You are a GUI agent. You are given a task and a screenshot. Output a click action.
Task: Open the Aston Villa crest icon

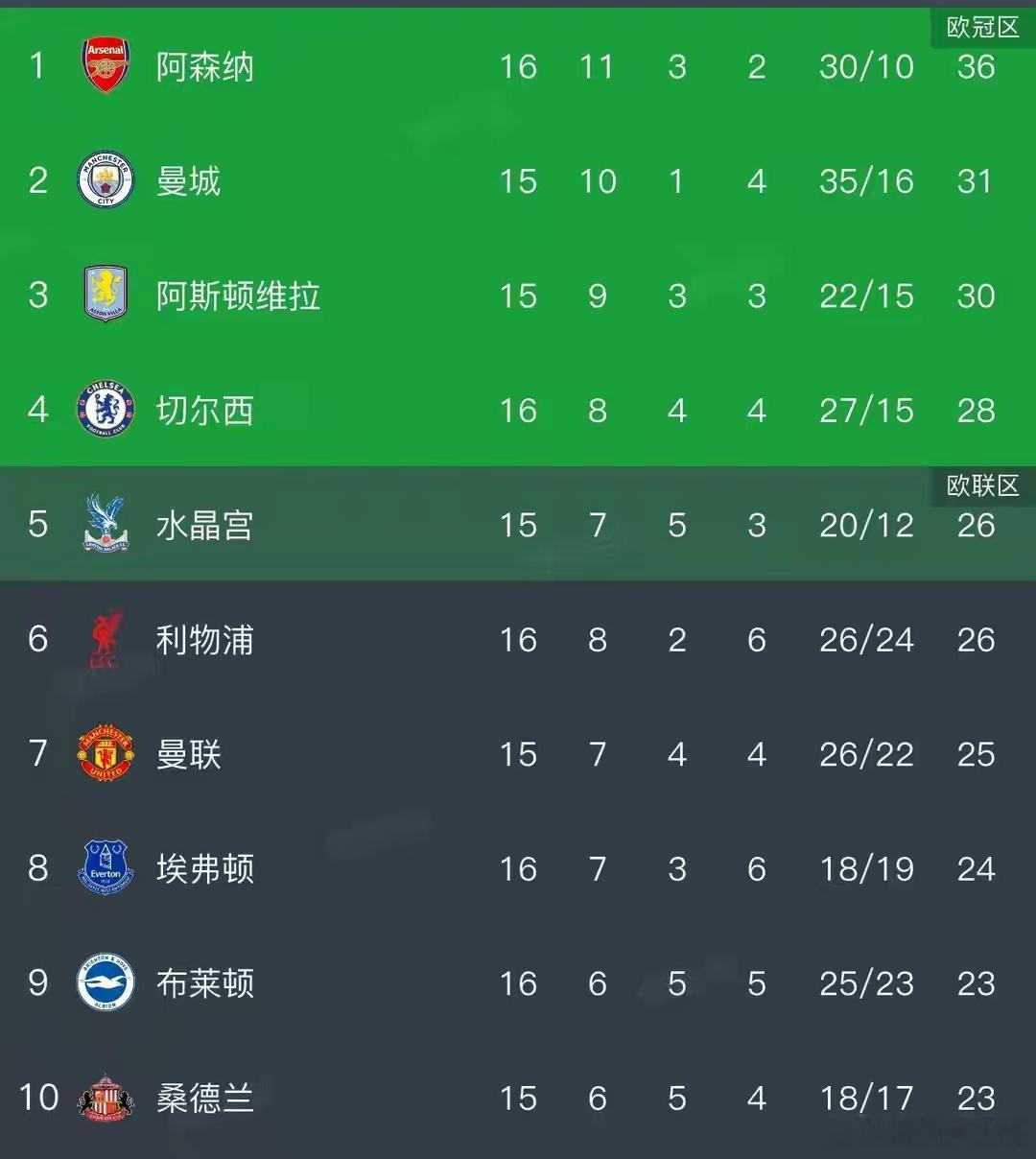[106, 295]
